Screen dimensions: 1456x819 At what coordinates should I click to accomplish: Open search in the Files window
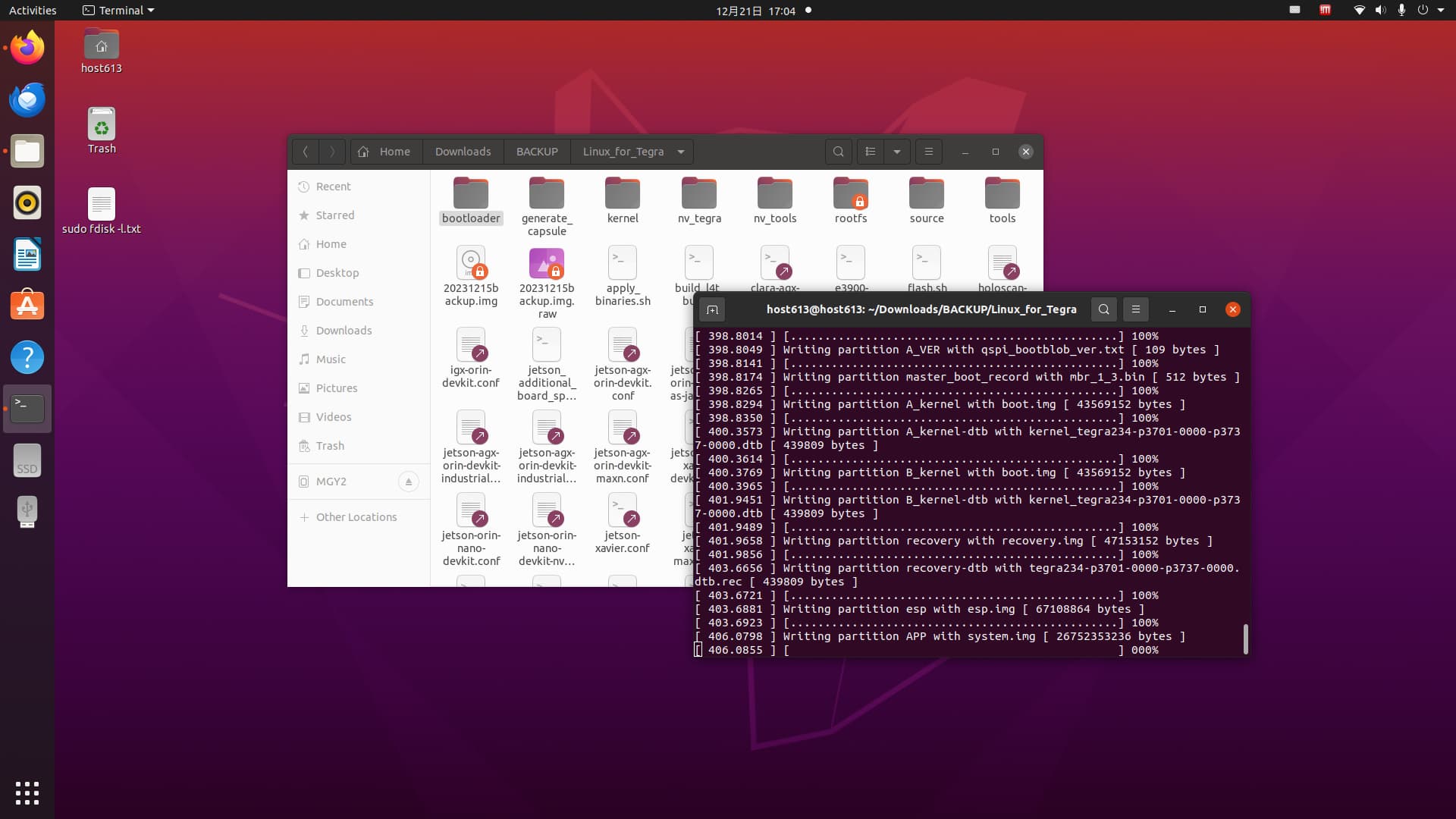tap(838, 152)
